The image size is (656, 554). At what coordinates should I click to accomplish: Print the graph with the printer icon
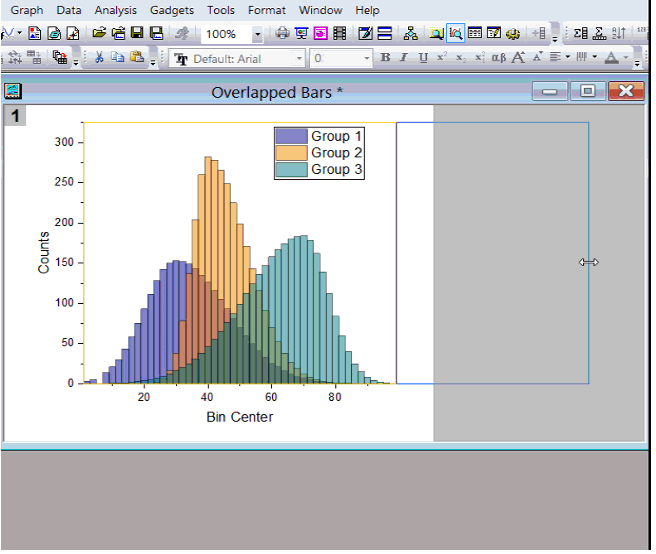[282, 33]
